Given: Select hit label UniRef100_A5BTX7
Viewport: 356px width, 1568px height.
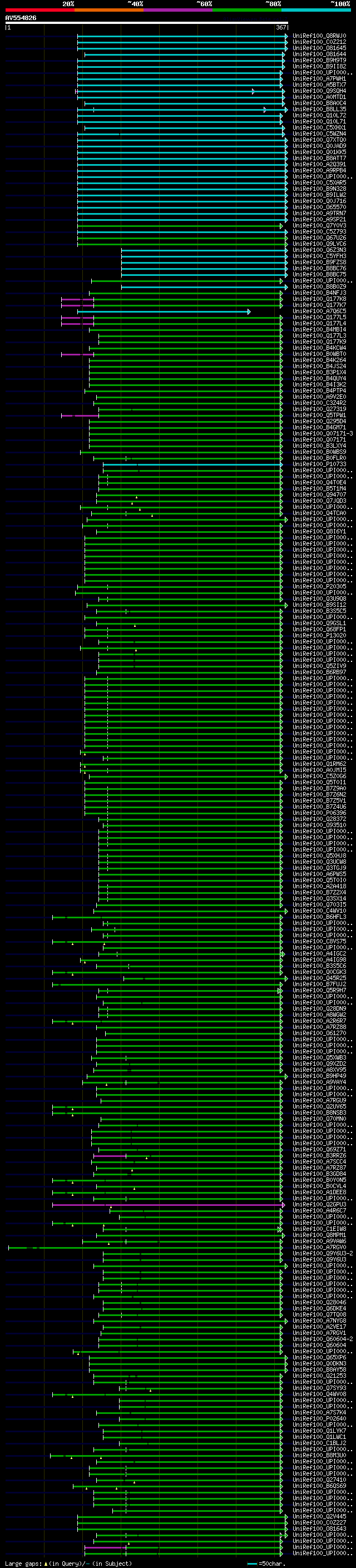Looking at the screenshot, I should (319, 85).
